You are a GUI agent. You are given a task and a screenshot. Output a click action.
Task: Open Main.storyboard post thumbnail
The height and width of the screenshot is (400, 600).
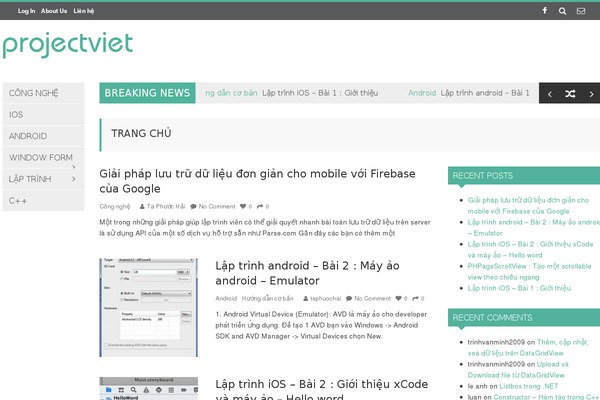click(148, 389)
